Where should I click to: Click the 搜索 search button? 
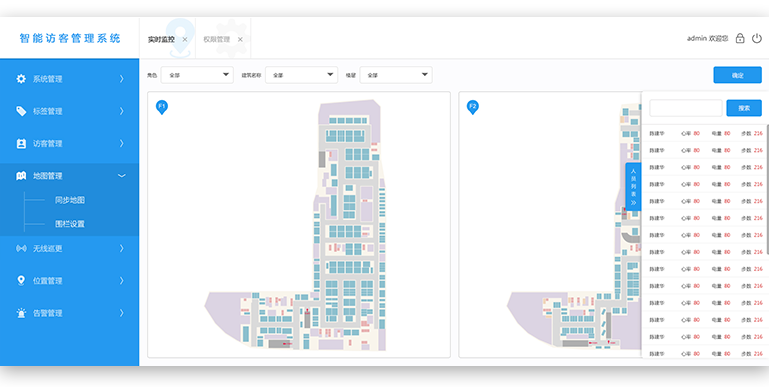click(744, 108)
